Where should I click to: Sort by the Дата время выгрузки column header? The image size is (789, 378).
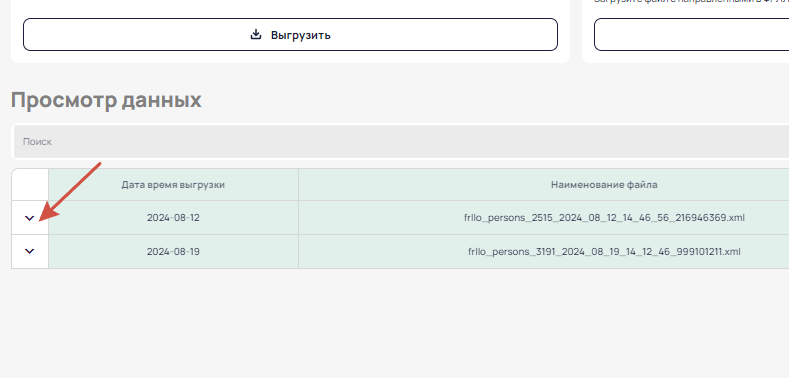pyautogui.click(x=173, y=185)
